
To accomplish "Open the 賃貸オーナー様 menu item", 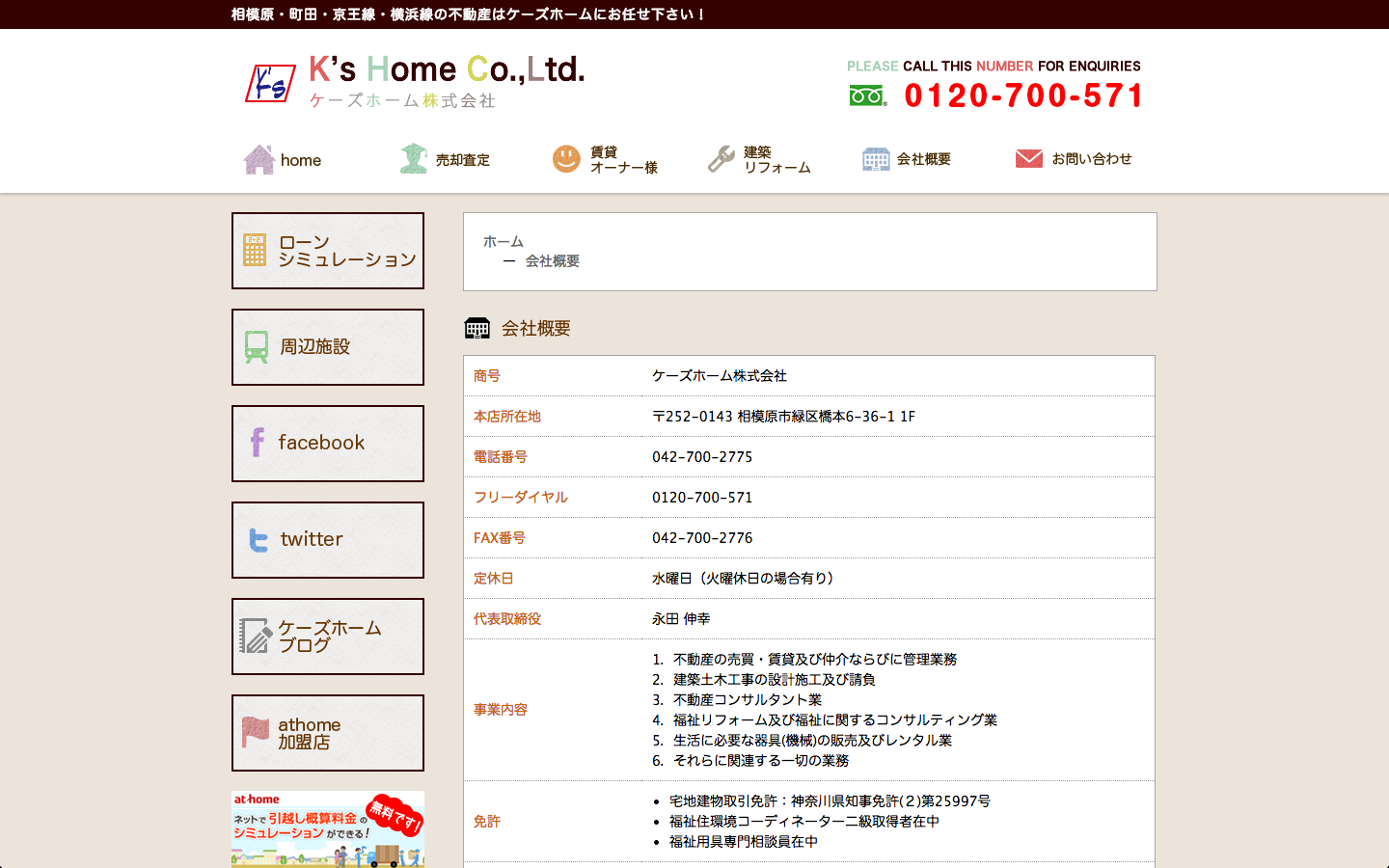I will pyautogui.click(x=623, y=160).
